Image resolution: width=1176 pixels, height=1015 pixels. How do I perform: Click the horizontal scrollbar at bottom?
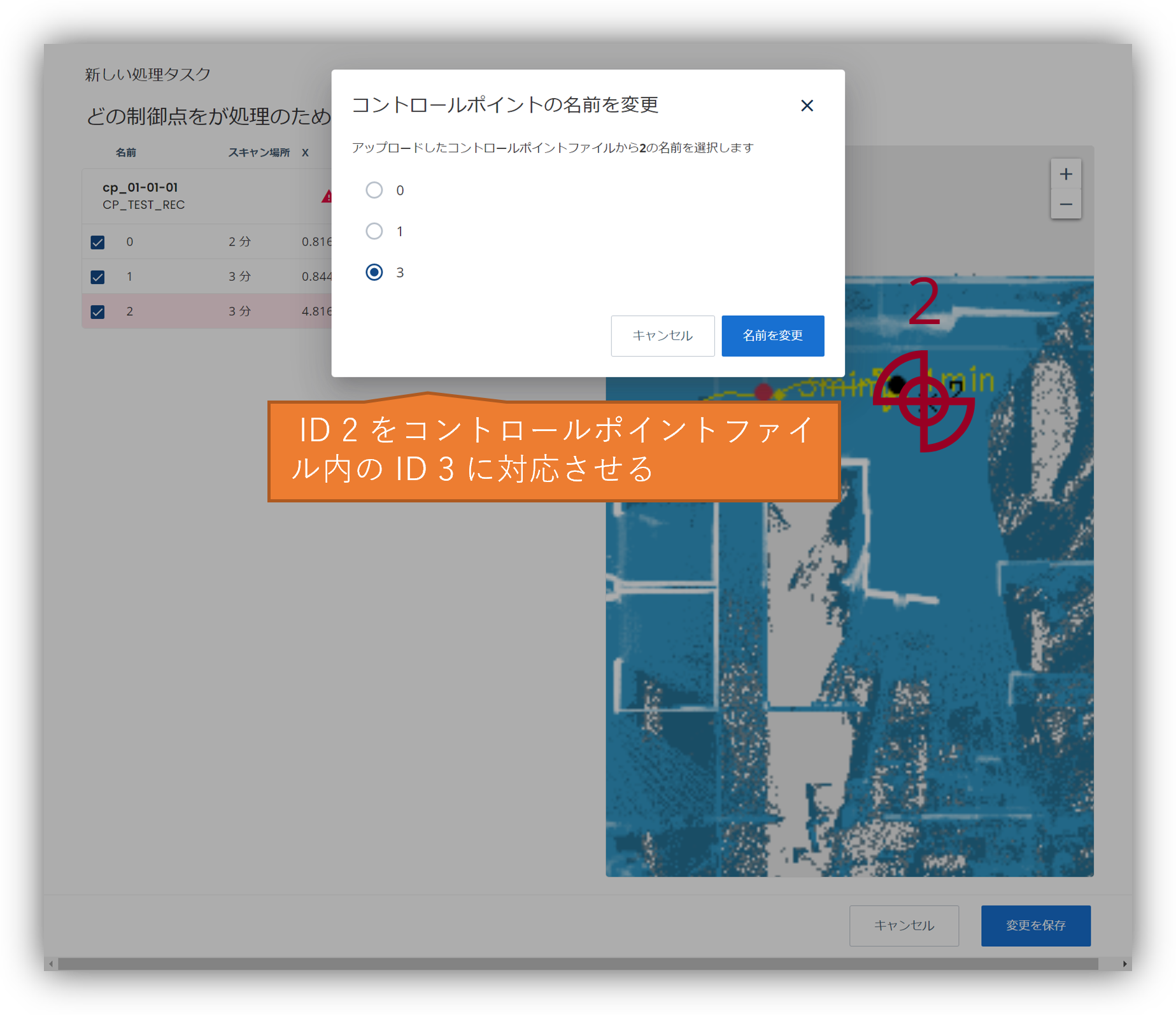(577, 964)
